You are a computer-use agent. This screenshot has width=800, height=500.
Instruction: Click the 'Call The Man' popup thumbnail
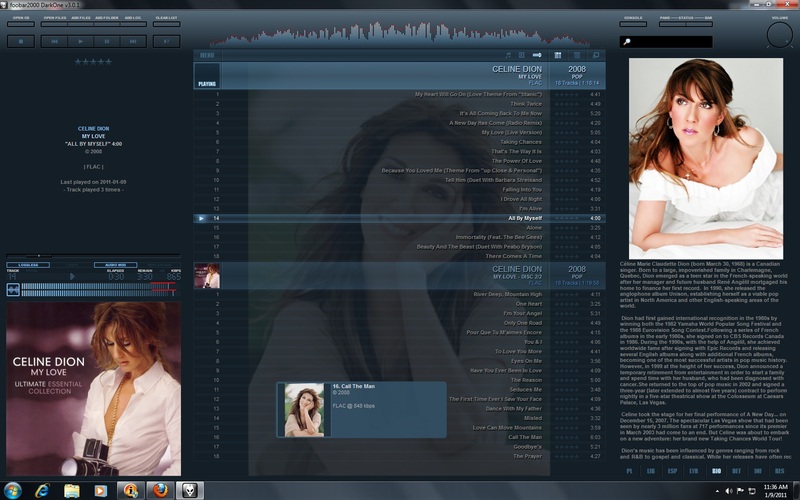tap(304, 410)
